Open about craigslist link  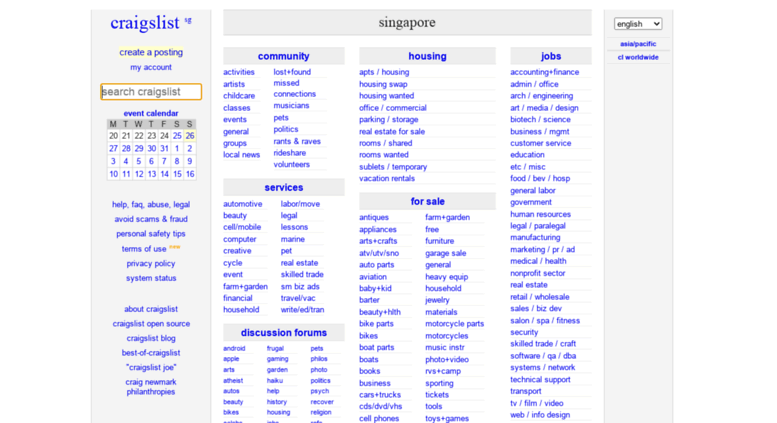pos(151,309)
